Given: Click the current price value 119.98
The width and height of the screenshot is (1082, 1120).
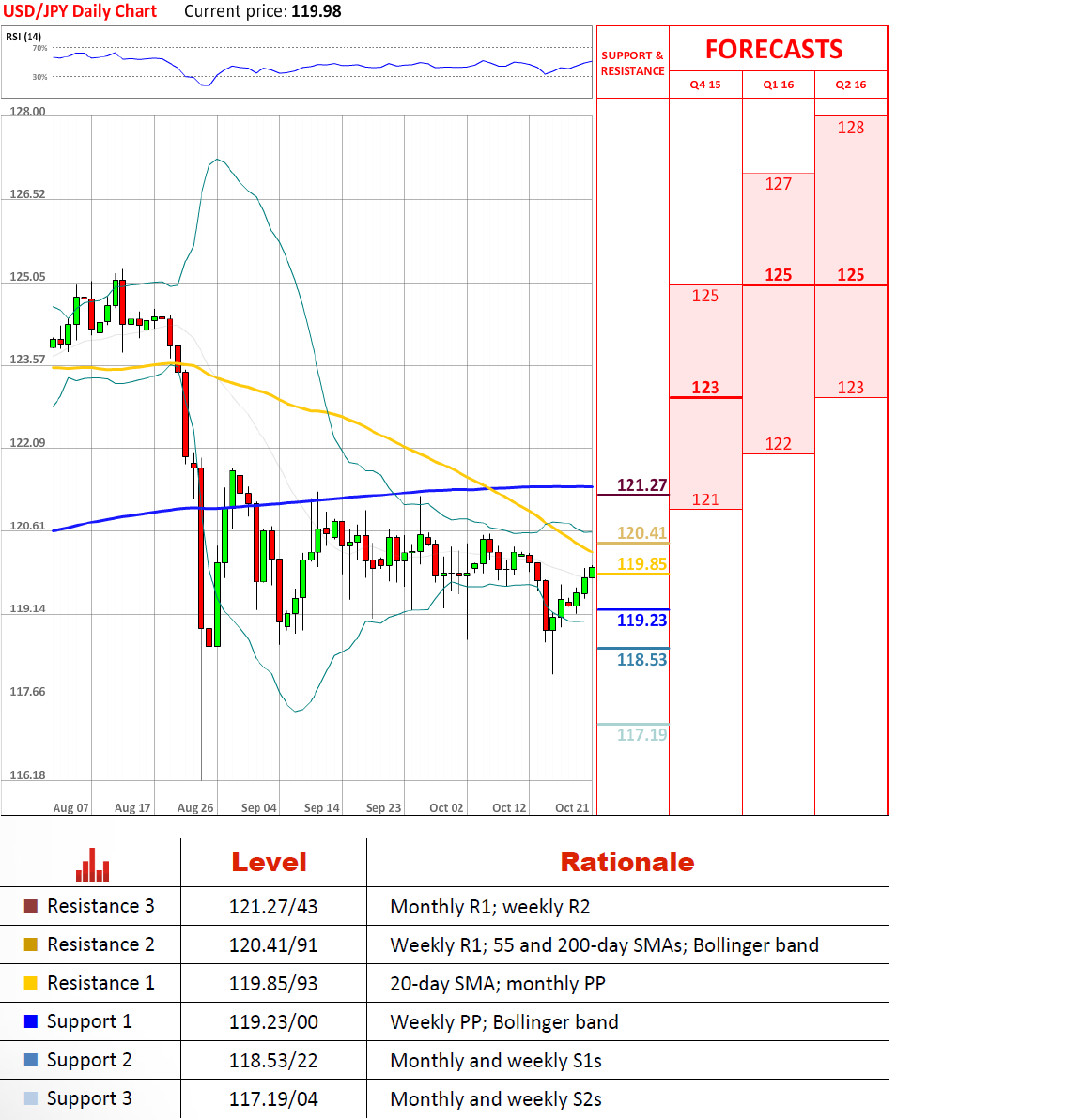Looking at the screenshot, I should (x=317, y=11).
